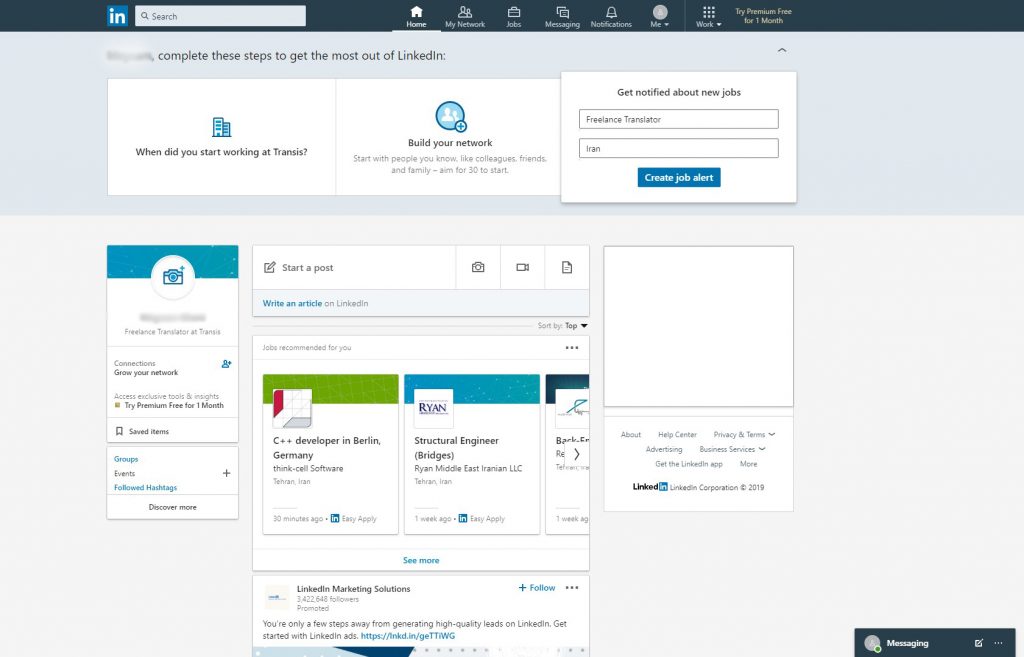
Task: Attach a document with the document icon
Action: pos(567,267)
